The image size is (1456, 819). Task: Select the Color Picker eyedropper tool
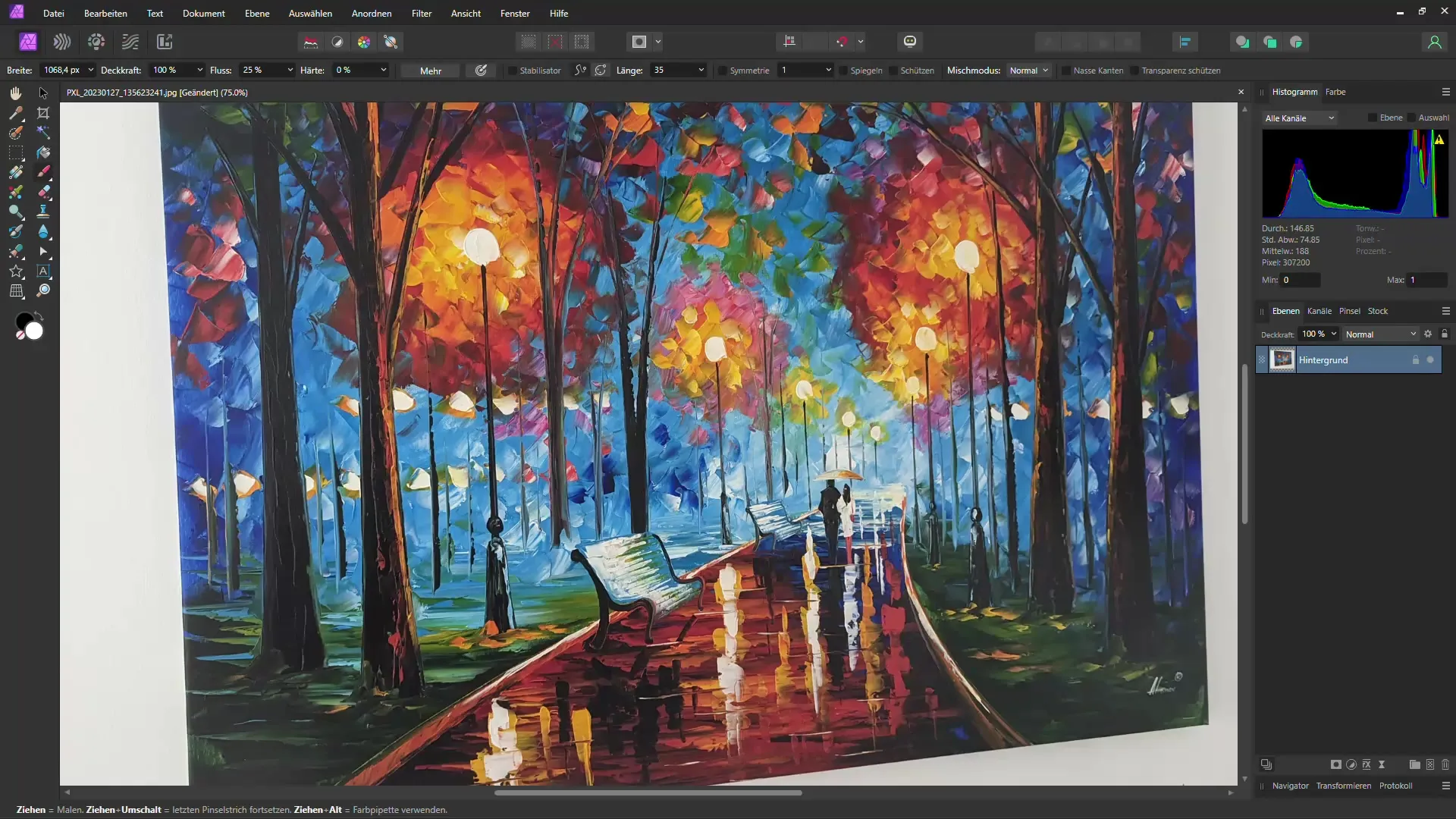(x=16, y=113)
